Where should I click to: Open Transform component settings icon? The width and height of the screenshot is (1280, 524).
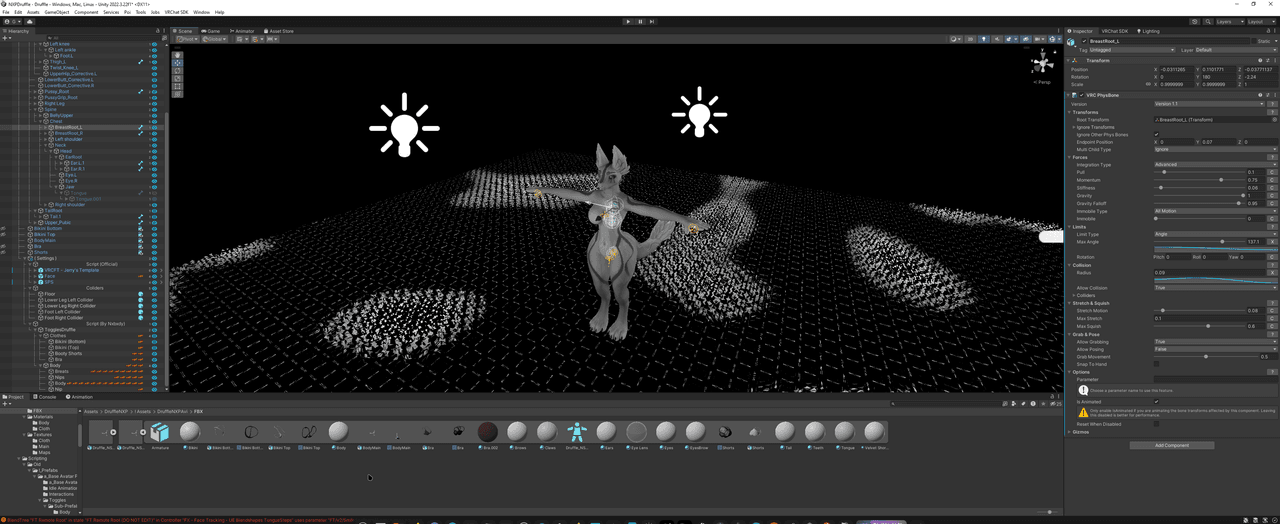pos(1266,60)
